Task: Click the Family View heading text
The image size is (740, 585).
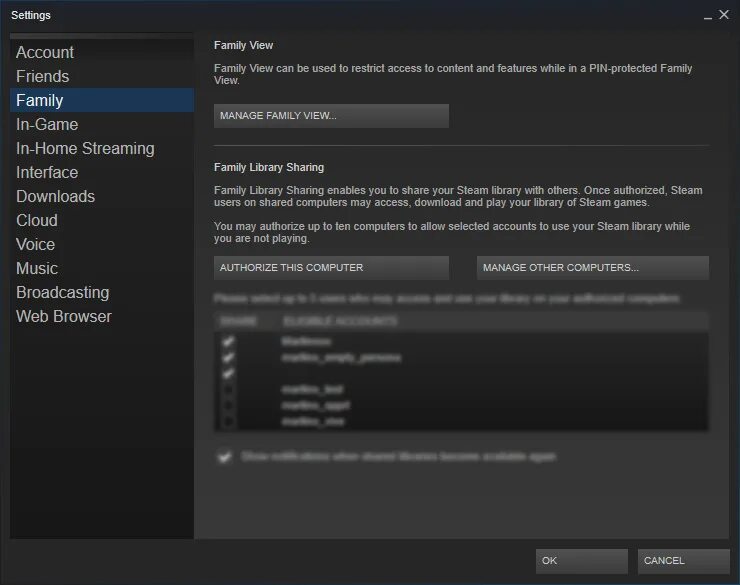Action: coord(244,45)
